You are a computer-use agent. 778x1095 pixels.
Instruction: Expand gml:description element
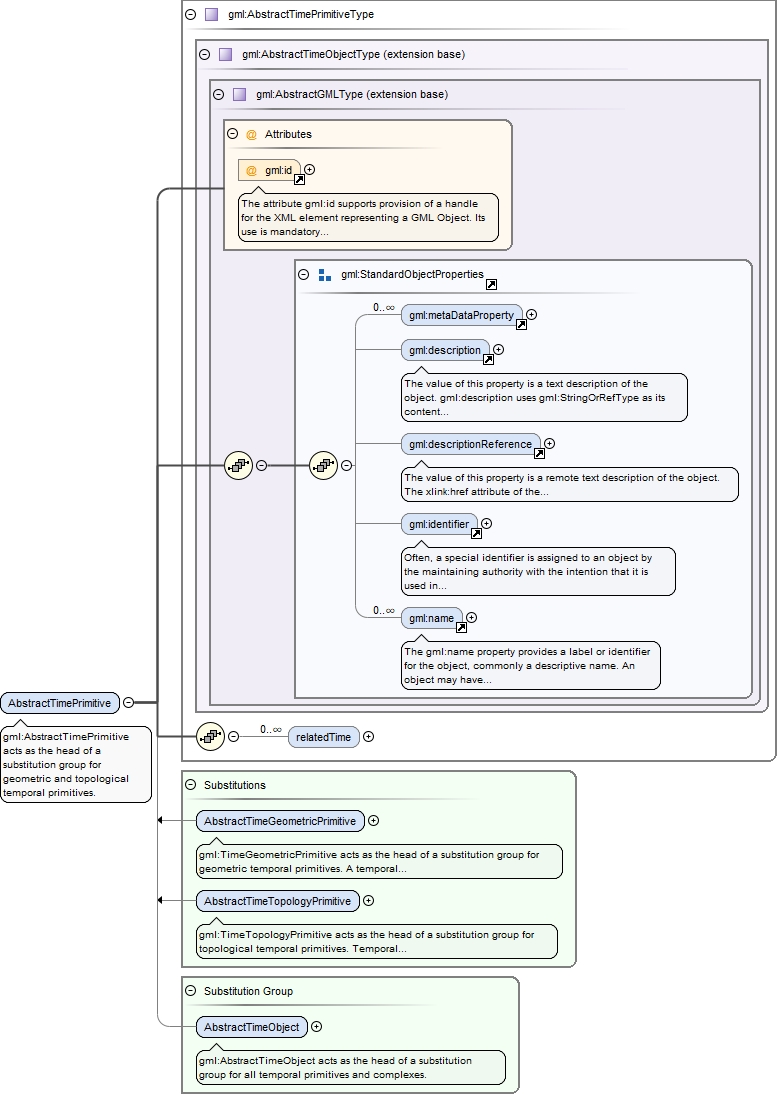(499, 350)
